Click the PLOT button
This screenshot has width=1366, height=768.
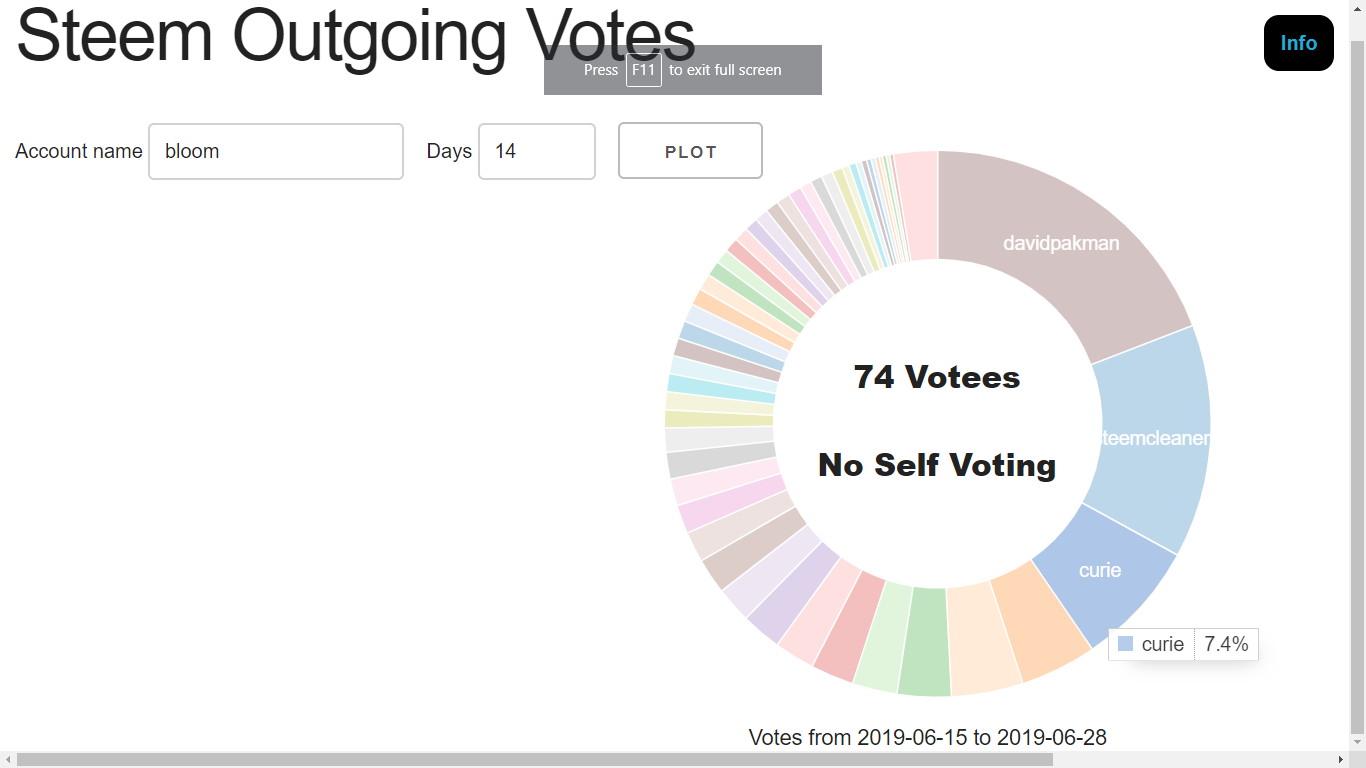point(690,151)
